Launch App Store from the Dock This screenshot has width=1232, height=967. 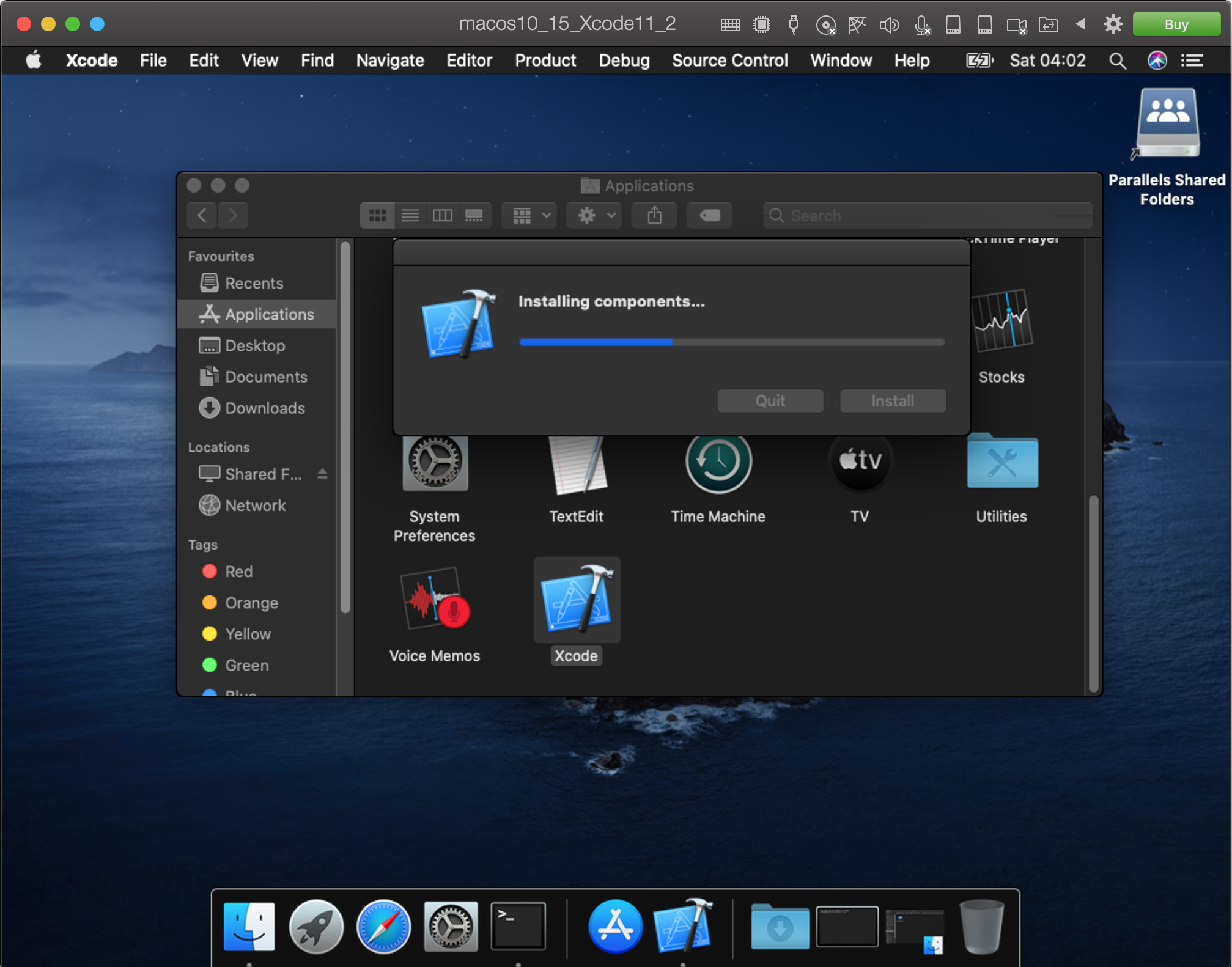(x=614, y=926)
